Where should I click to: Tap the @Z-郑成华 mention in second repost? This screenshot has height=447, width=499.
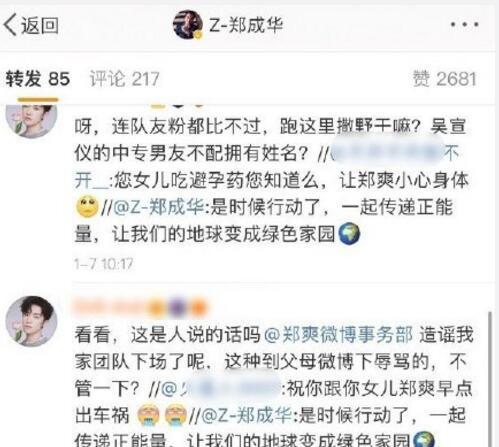tap(247, 415)
